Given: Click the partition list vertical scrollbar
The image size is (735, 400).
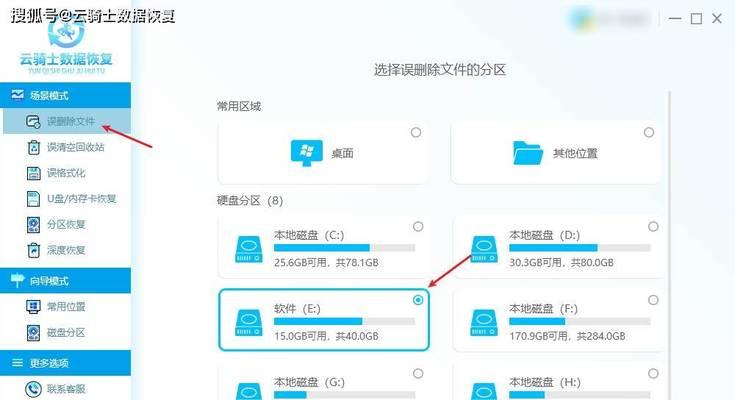Looking at the screenshot, I should coord(669,244).
